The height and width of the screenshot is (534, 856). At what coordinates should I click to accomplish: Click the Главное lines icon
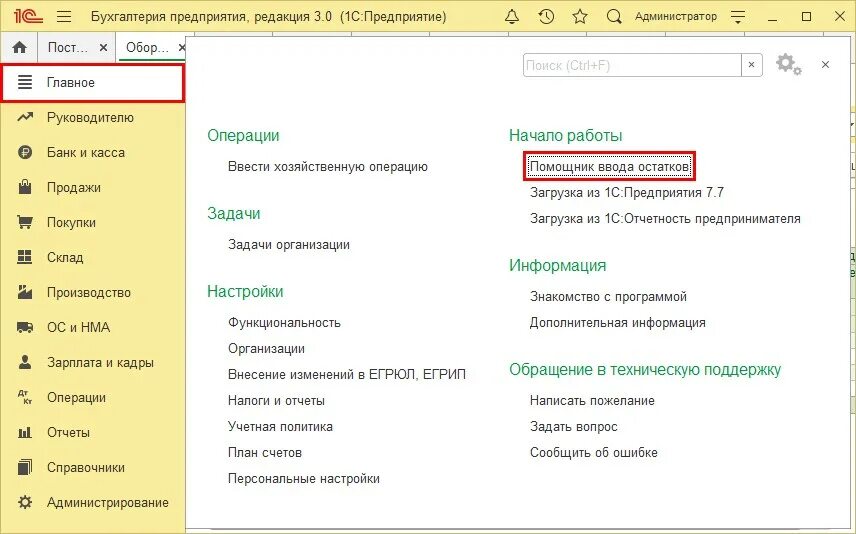25,82
